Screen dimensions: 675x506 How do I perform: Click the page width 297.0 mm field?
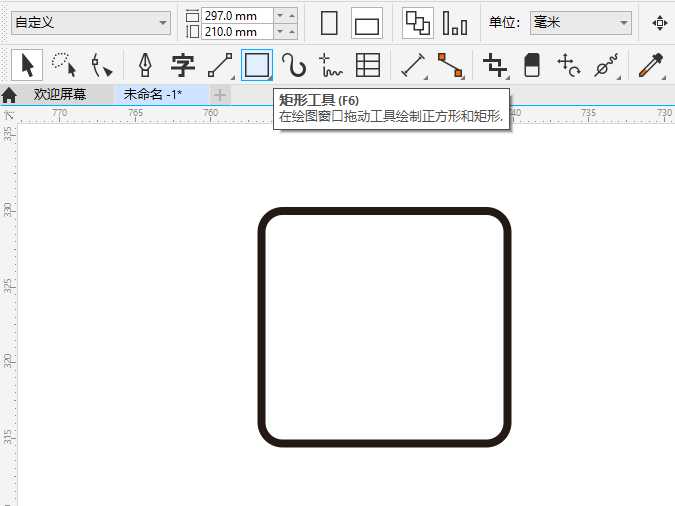[237, 16]
